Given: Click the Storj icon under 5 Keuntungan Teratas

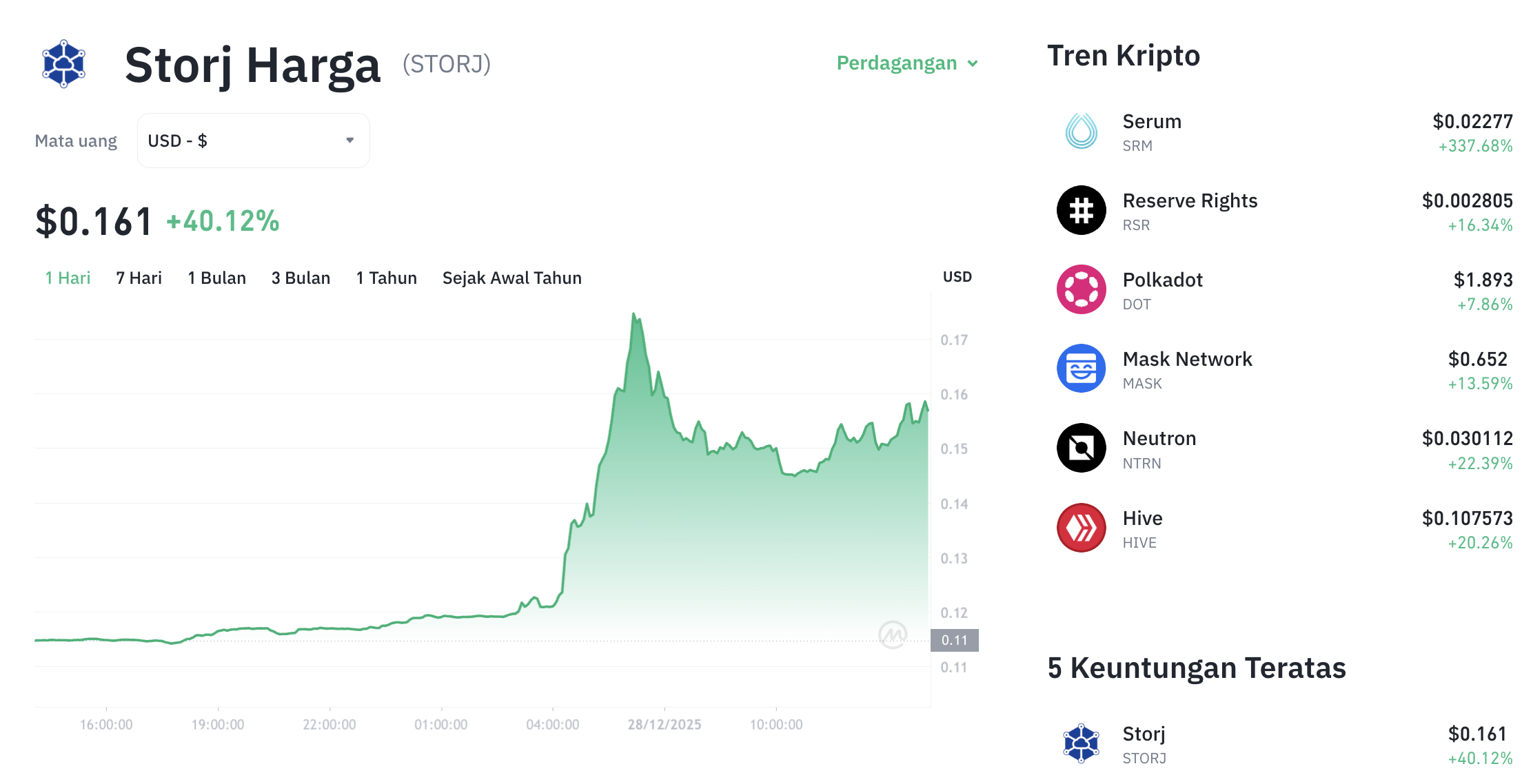Looking at the screenshot, I should [x=1081, y=743].
